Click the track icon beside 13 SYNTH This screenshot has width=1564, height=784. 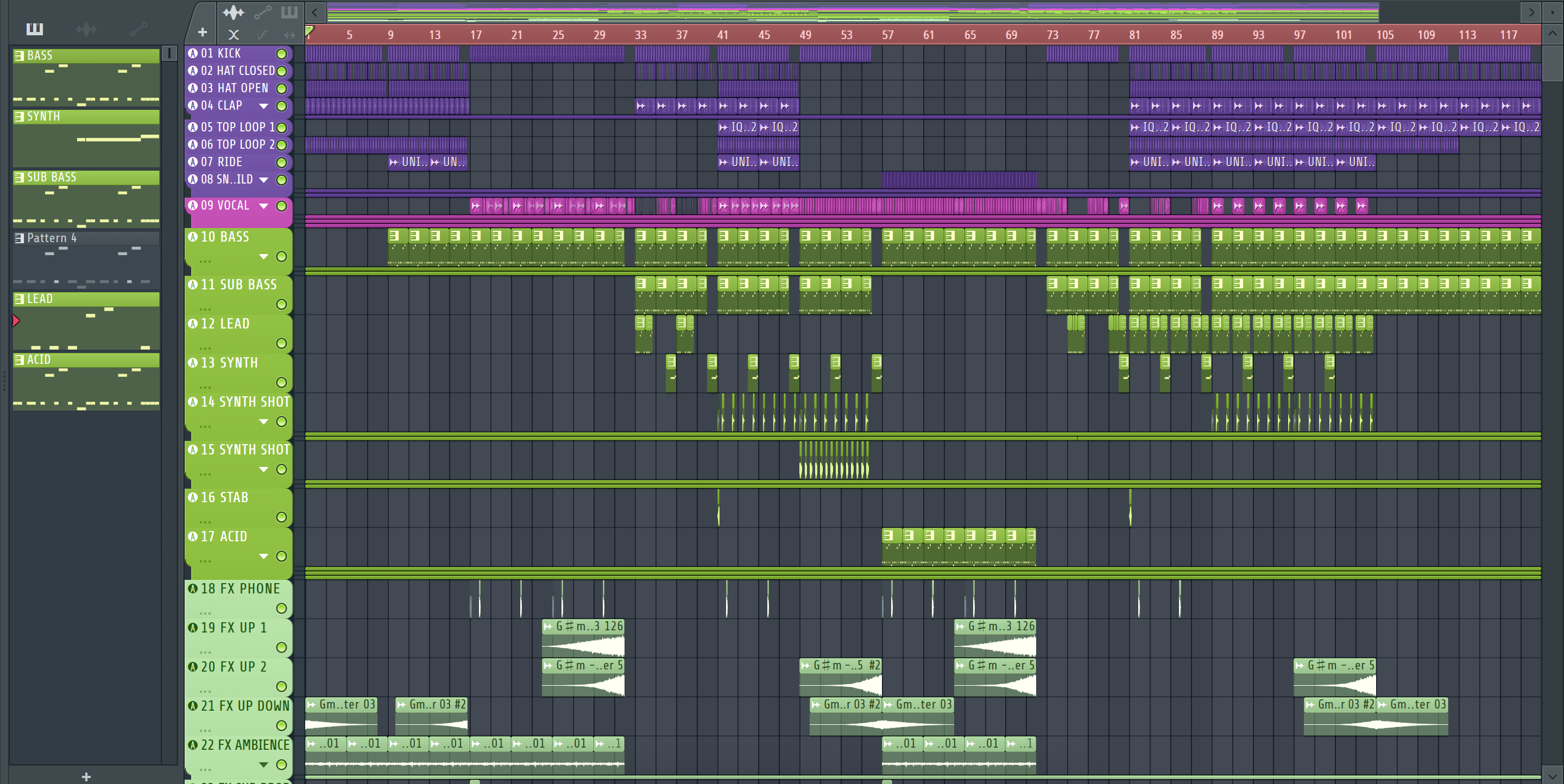193,363
